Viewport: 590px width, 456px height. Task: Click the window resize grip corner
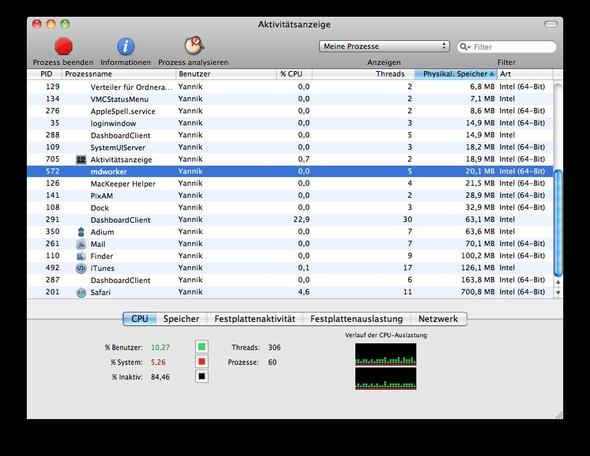[559, 415]
